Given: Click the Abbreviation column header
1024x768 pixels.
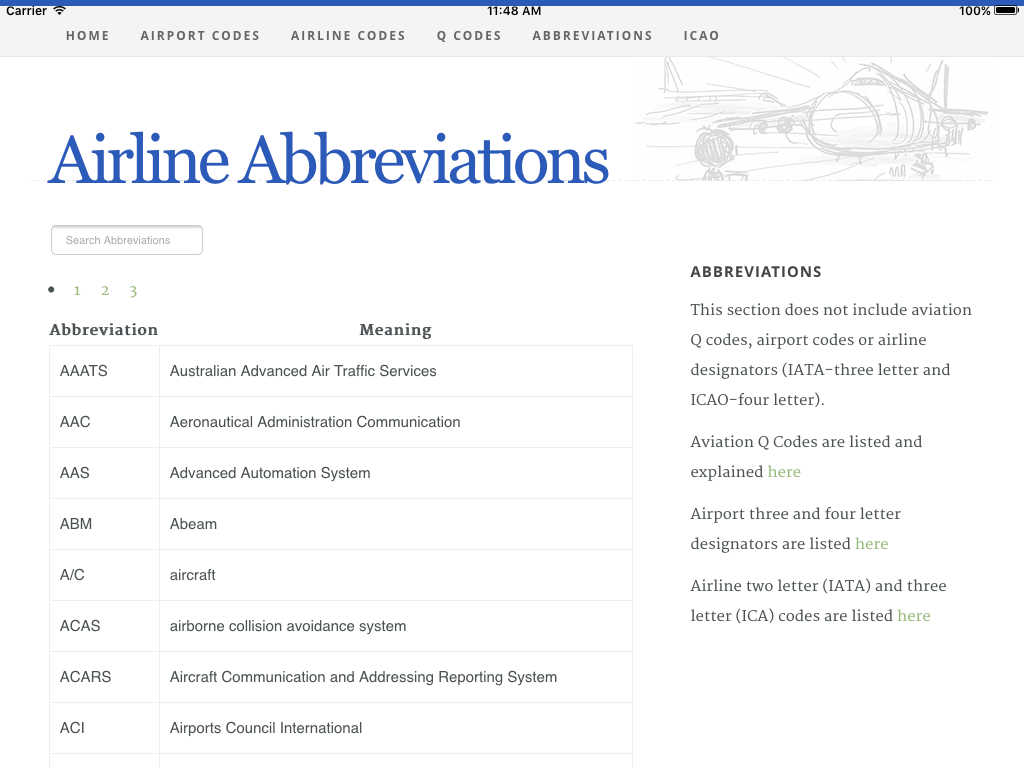Looking at the screenshot, I should 104,330.
